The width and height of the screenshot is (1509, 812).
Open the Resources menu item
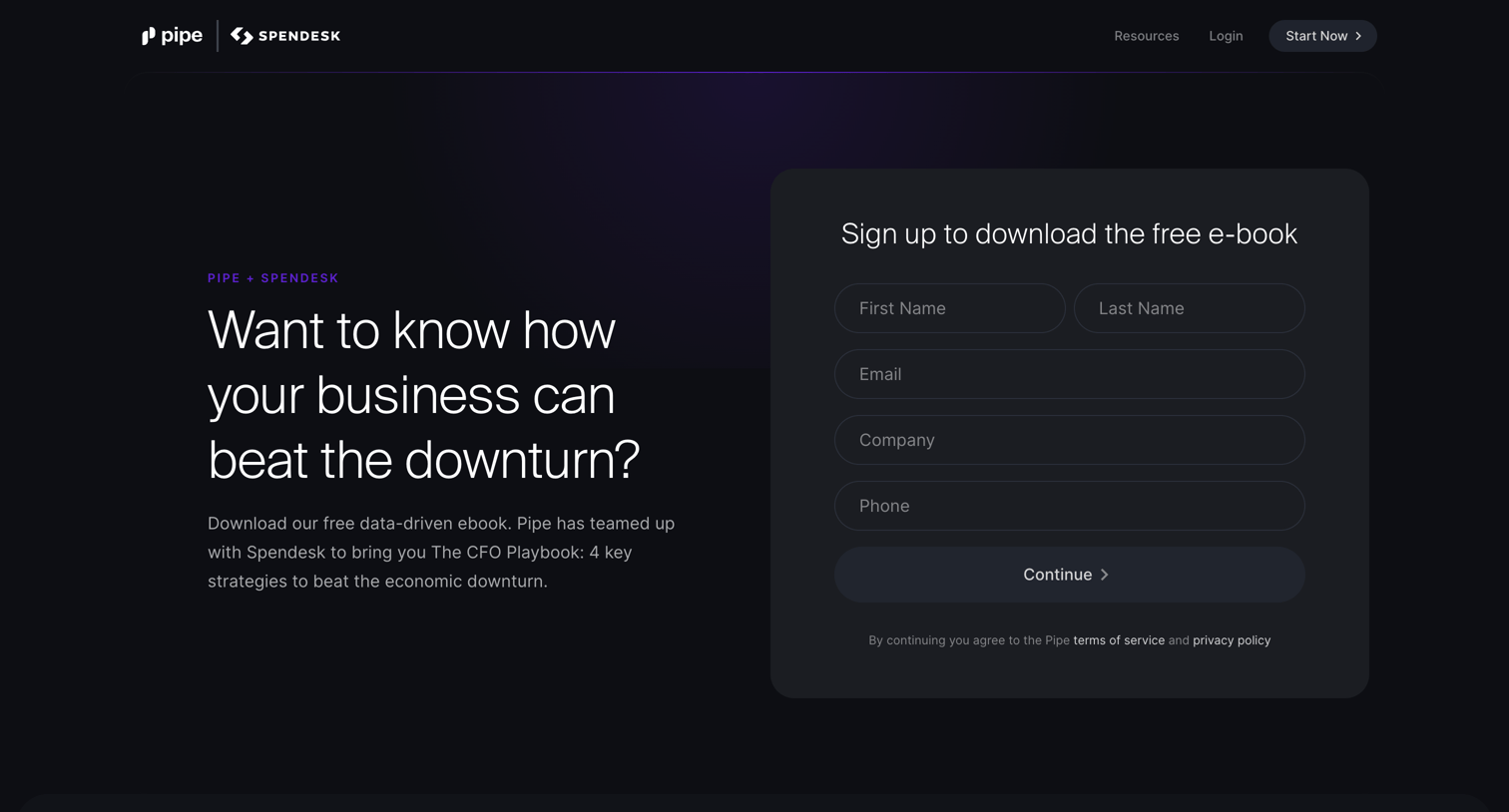point(1146,36)
